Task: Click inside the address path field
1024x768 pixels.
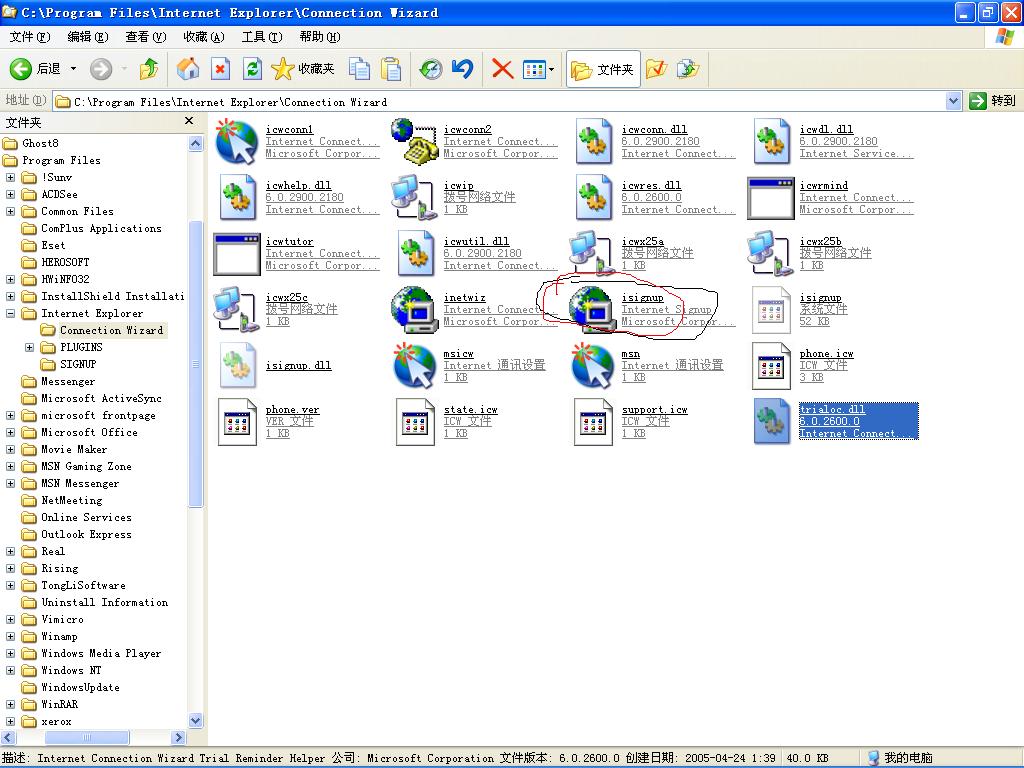Action: 500,102
